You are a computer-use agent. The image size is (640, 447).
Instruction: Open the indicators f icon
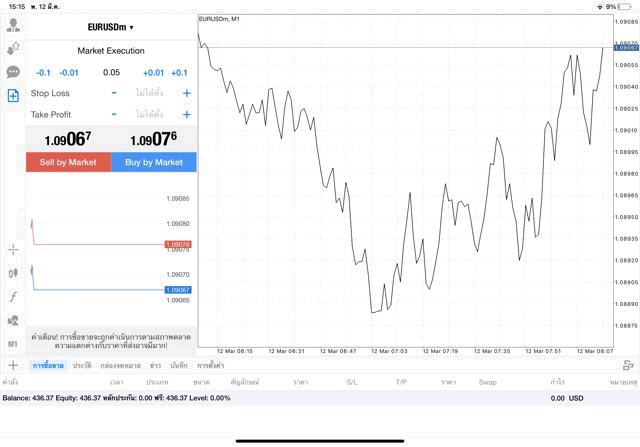point(13,297)
